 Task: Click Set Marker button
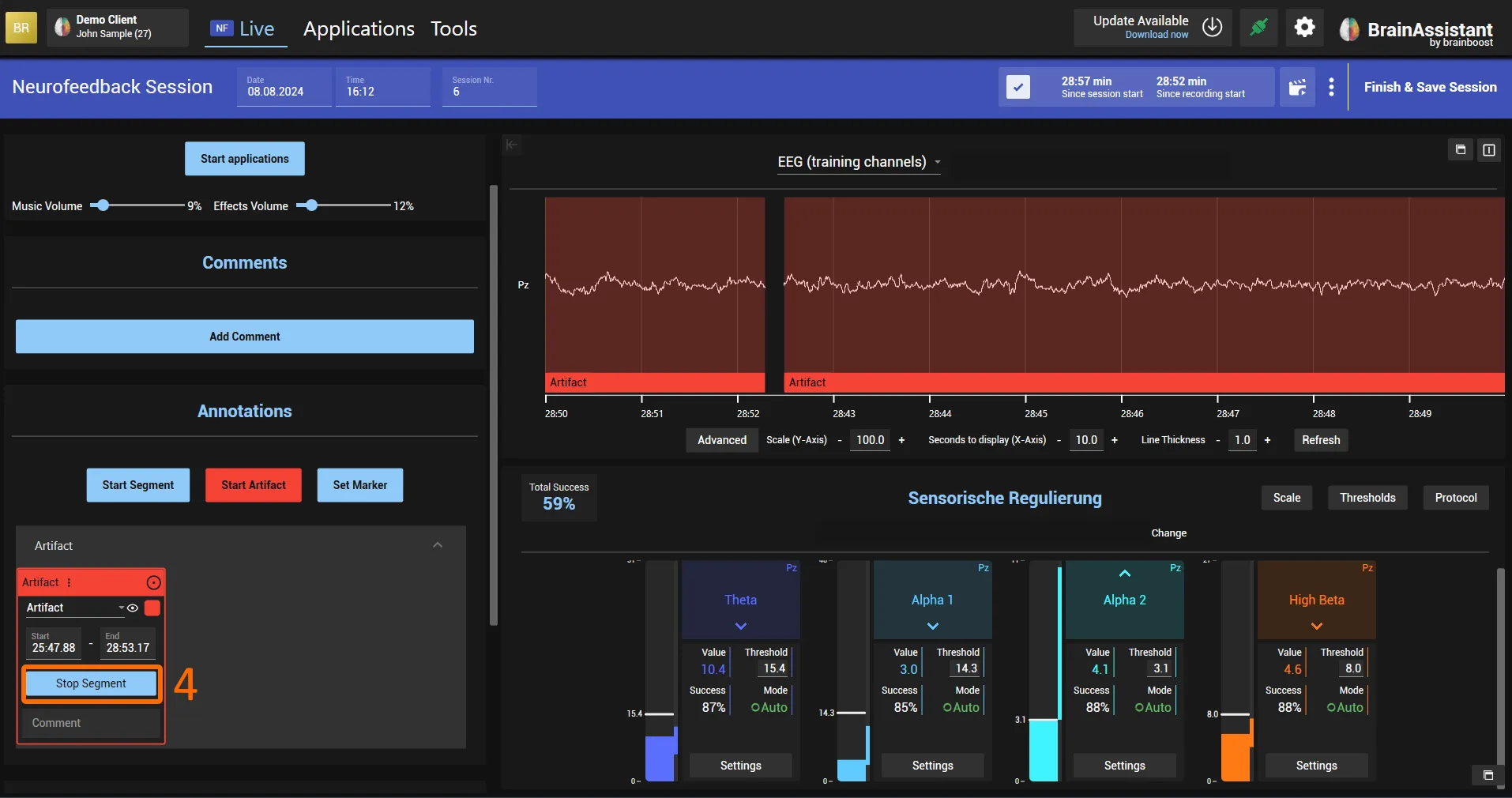[360, 485]
